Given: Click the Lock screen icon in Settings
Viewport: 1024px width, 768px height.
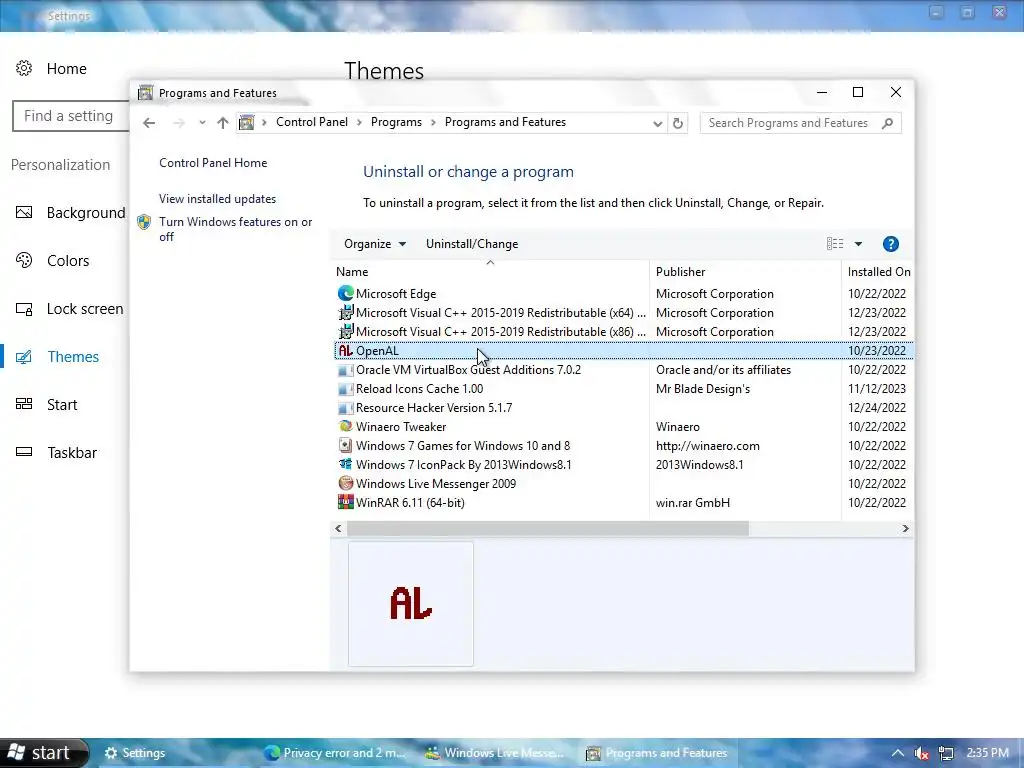Looking at the screenshot, I should [x=24, y=309].
